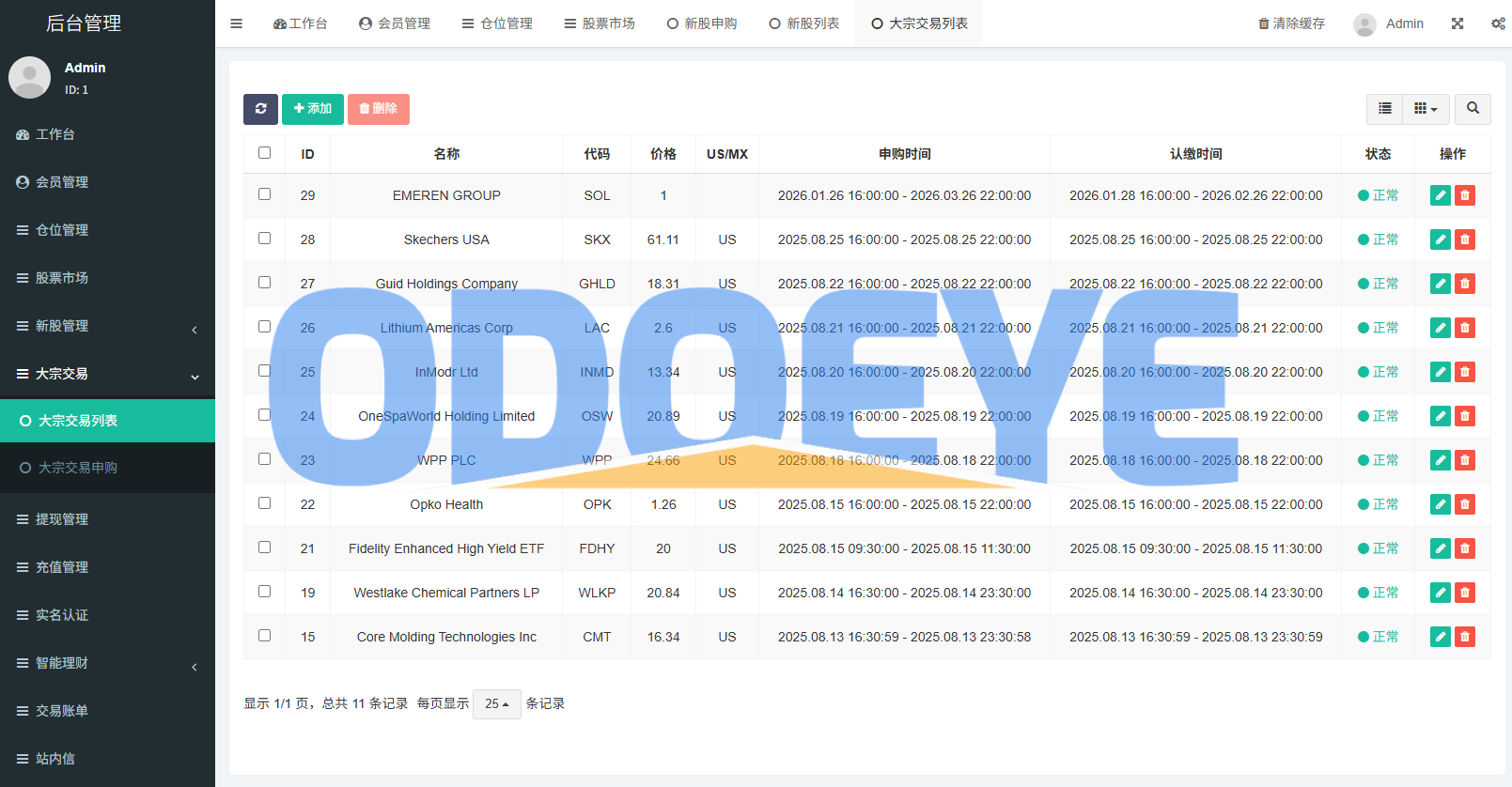Open settings gears icon at top right
Screen dimensions: 1512x787
1498,23
